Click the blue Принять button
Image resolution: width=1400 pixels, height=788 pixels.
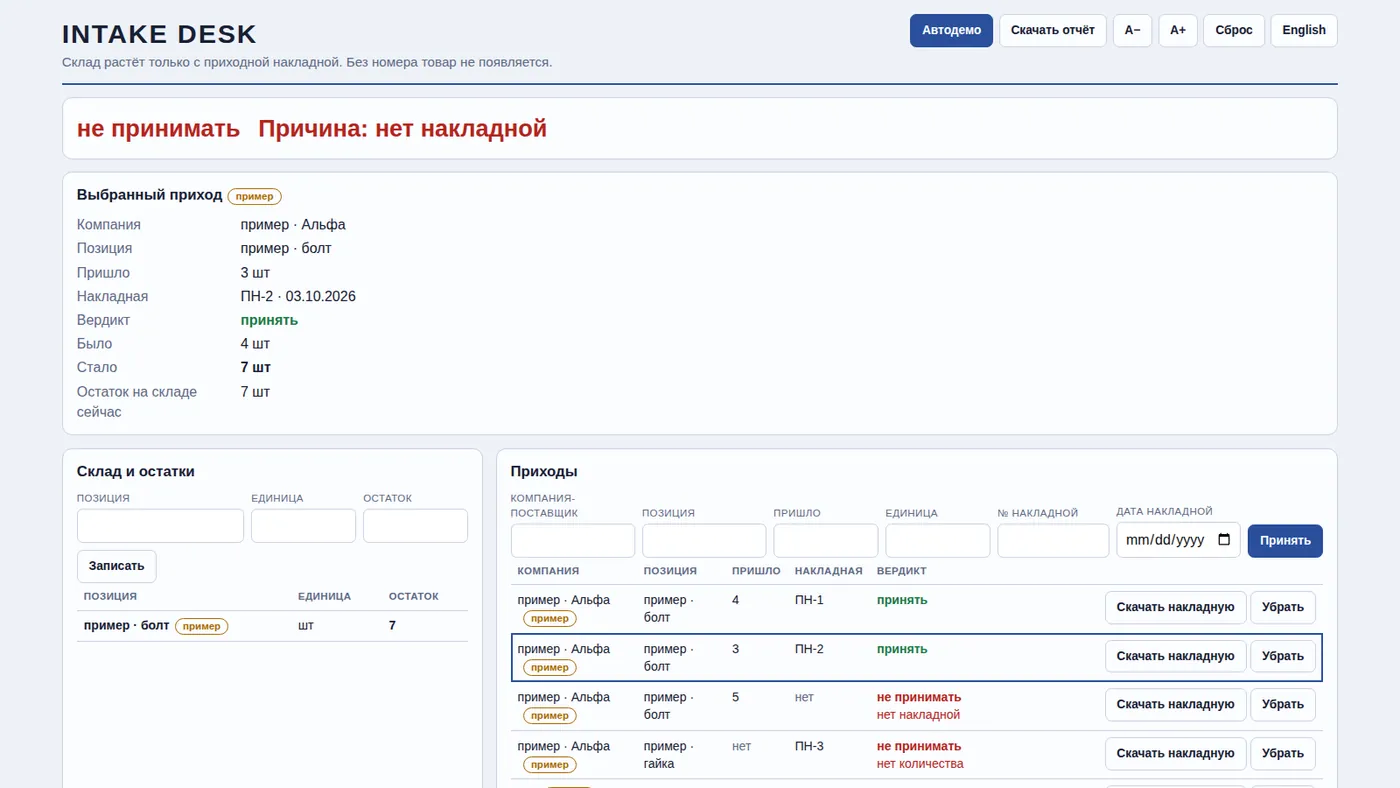click(x=1285, y=541)
